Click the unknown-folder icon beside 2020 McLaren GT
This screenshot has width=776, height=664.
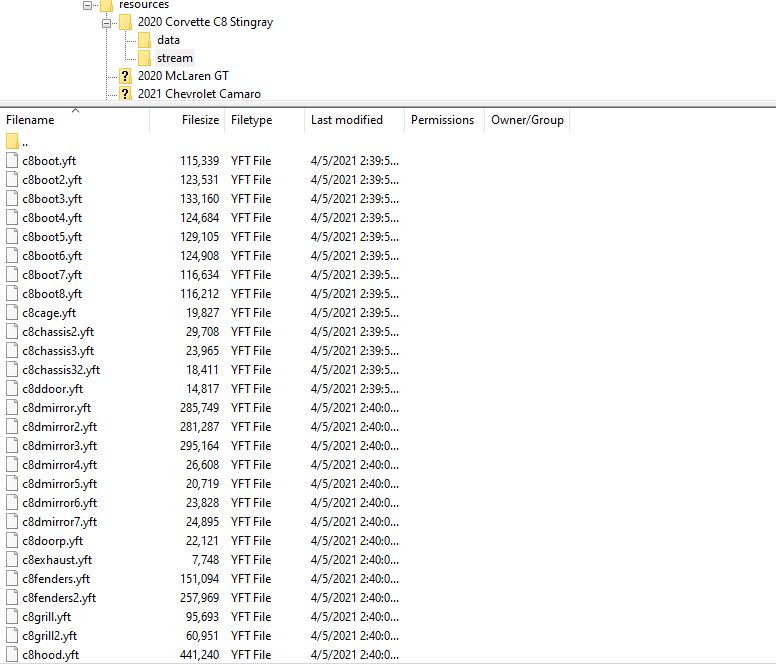(125, 76)
